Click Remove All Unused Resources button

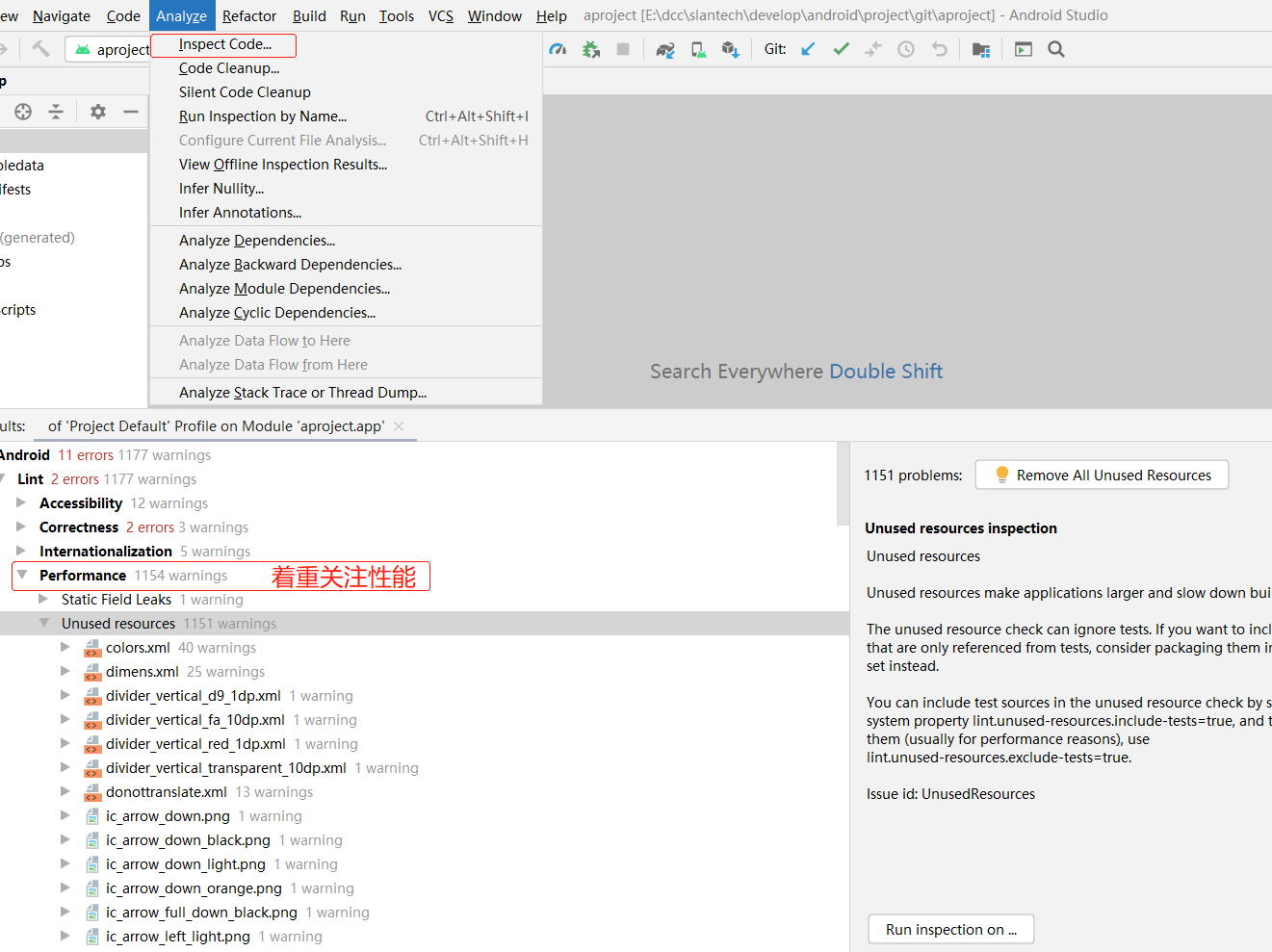click(x=1102, y=475)
